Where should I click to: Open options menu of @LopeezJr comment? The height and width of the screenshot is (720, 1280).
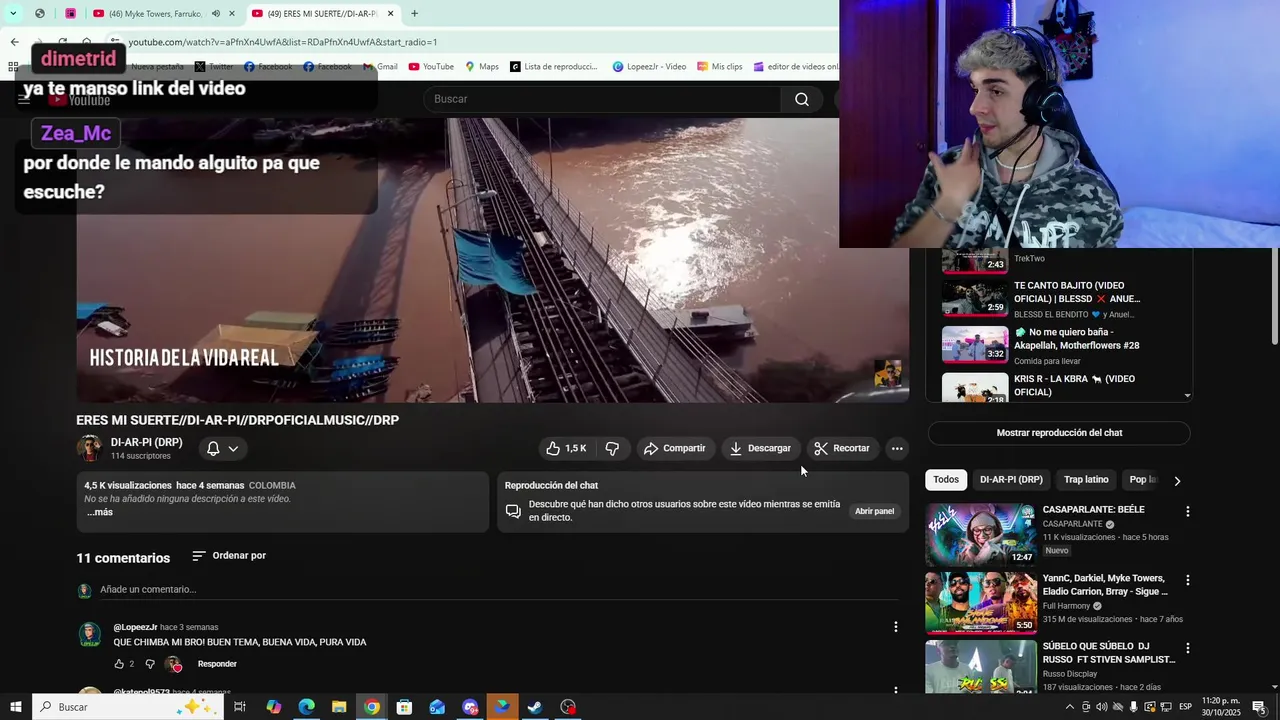click(896, 627)
